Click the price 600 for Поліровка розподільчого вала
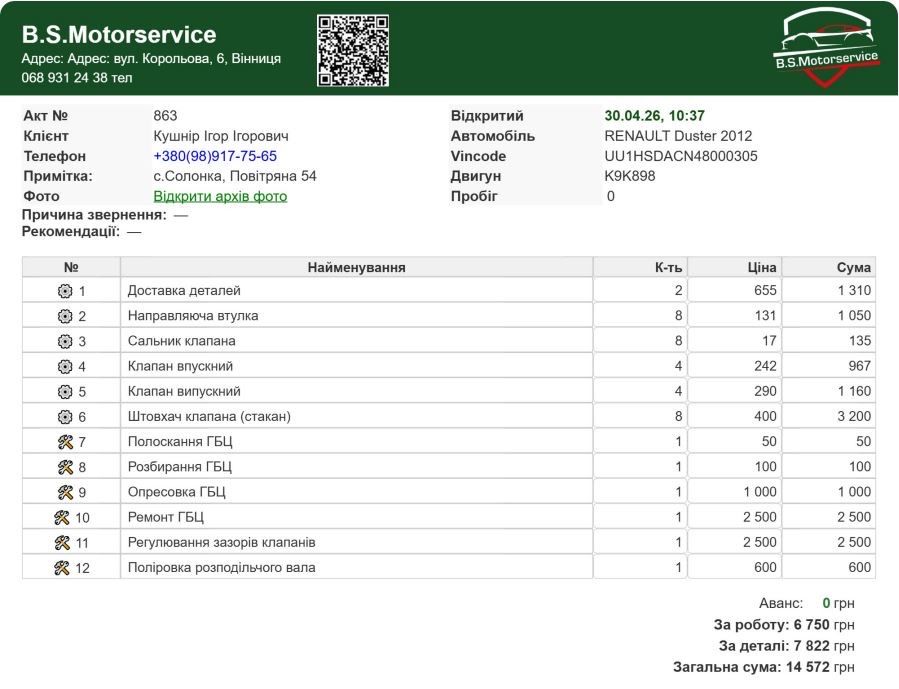 point(765,568)
